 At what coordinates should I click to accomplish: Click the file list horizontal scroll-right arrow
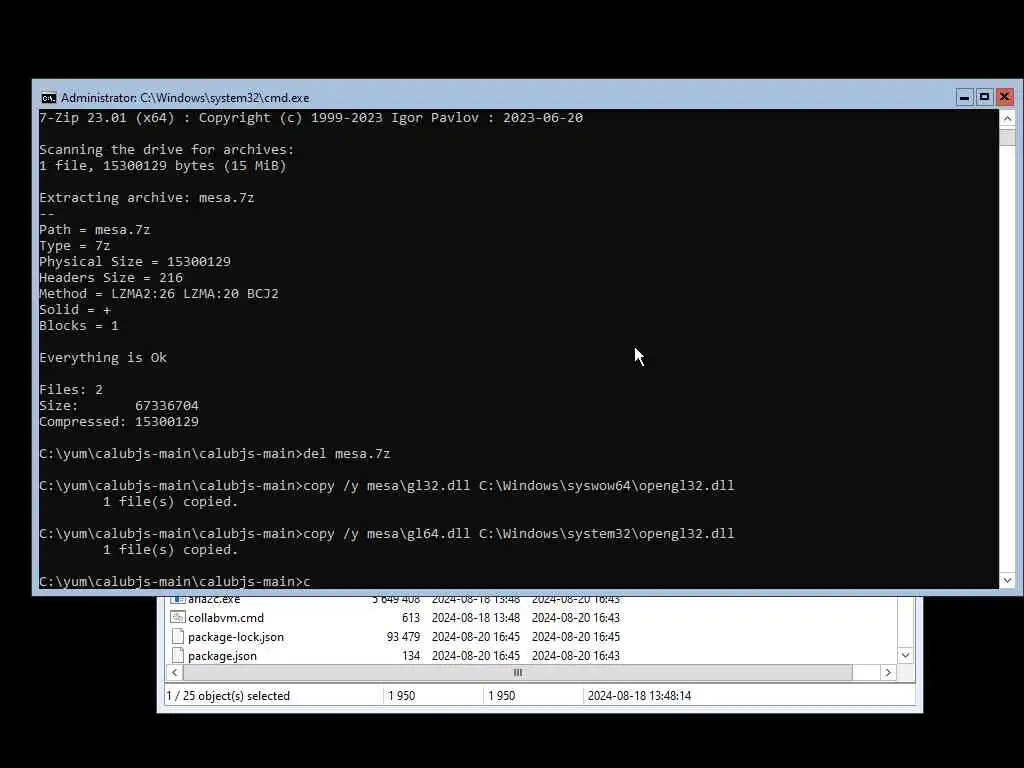click(x=888, y=673)
